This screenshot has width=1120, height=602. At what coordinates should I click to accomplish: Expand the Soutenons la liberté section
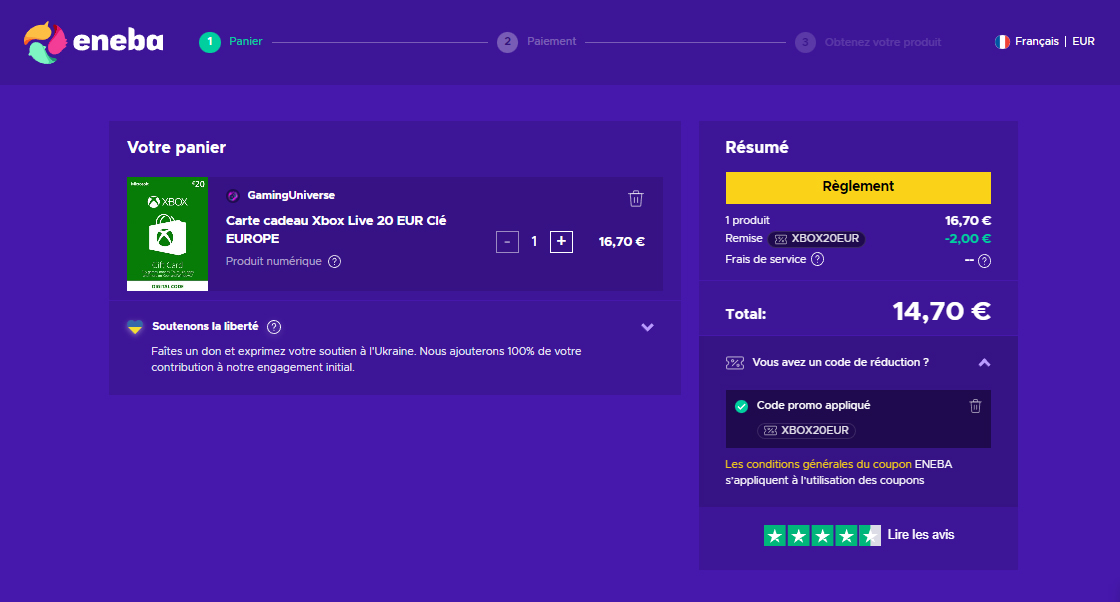coord(647,327)
